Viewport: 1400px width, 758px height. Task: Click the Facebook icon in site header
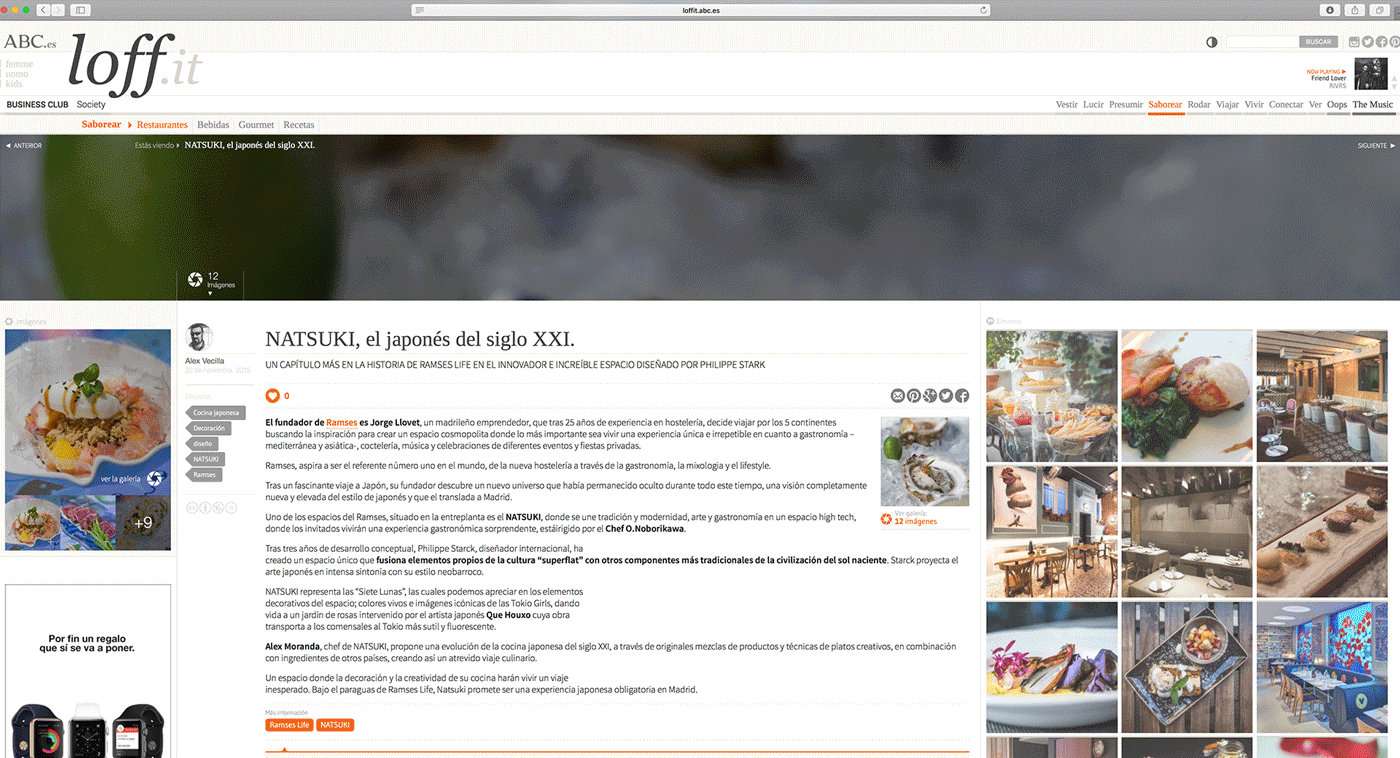(1381, 42)
